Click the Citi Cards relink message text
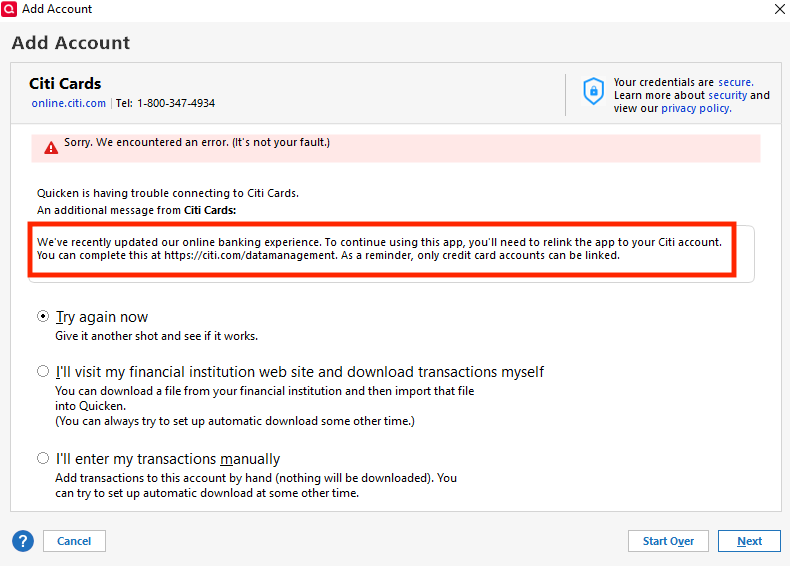Image resolution: width=790 pixels, height=566 pixels. point(378,249)
